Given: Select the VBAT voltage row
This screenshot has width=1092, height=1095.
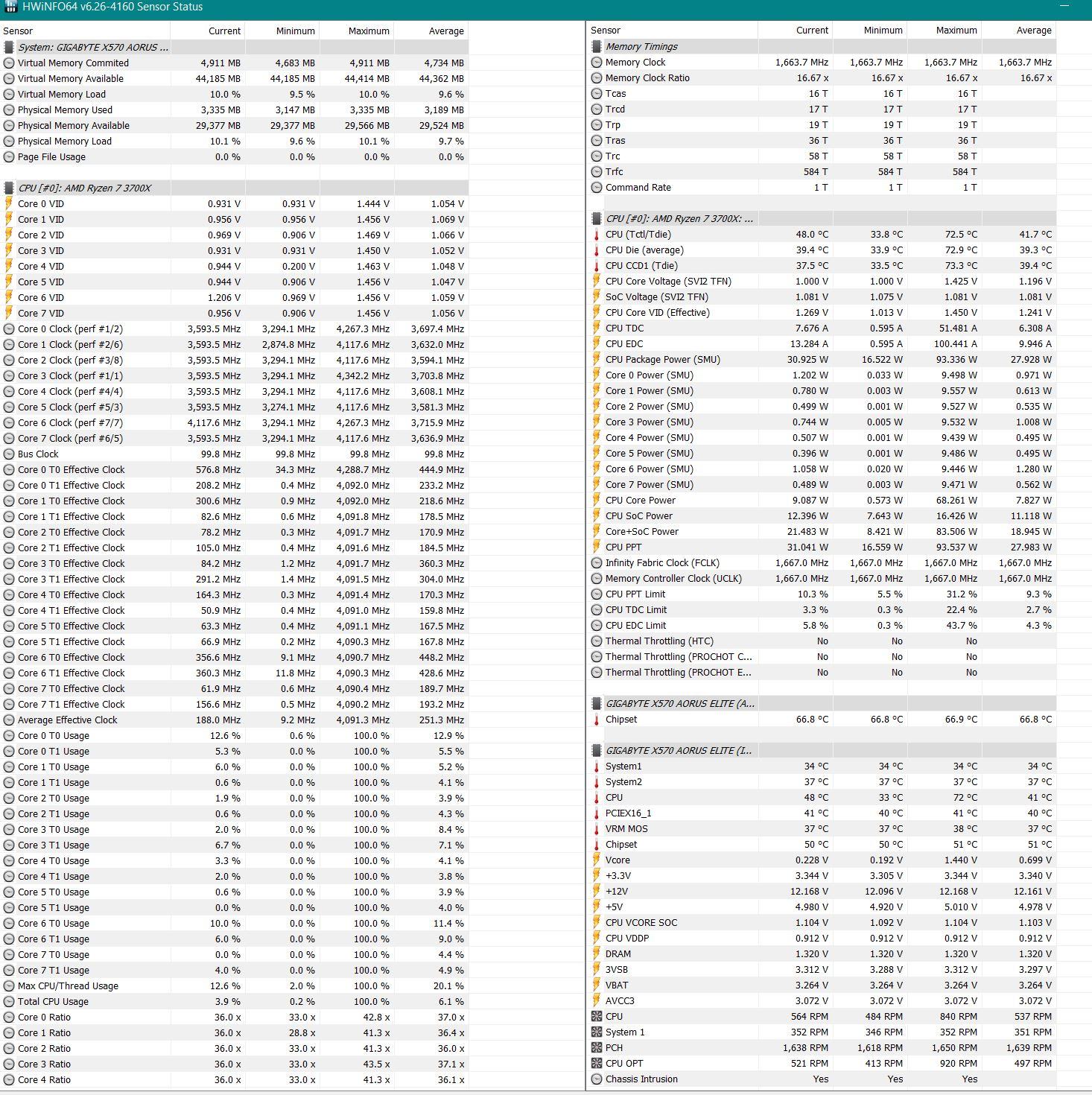Looking at the screenshot, I should pyautogui.click(x=822, y=985).
